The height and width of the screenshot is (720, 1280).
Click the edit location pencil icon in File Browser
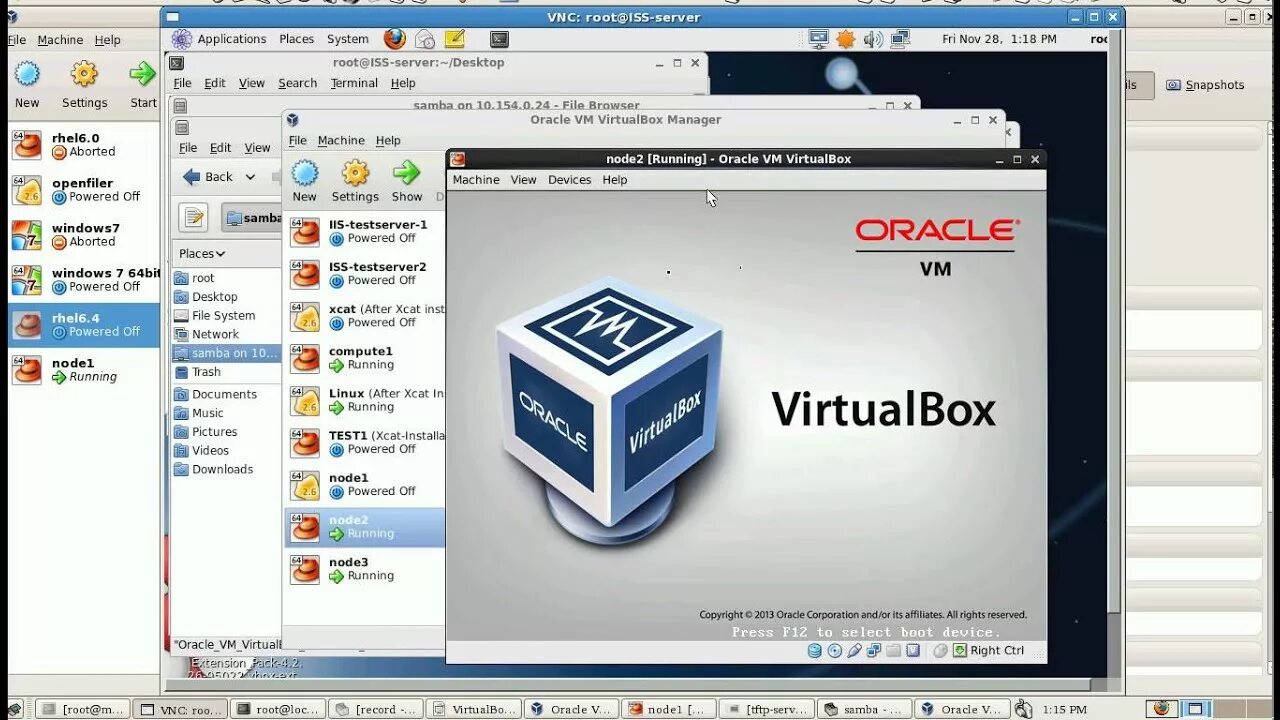coord(193,217)
